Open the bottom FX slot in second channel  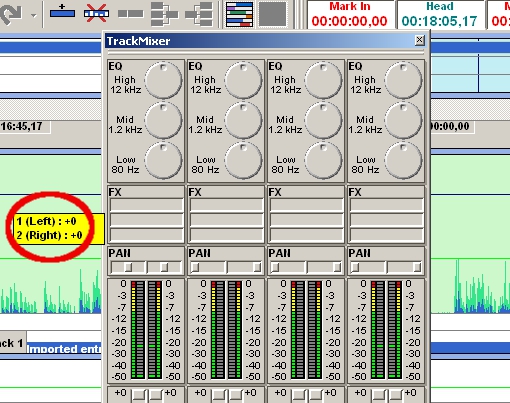[x=226, y=235]
